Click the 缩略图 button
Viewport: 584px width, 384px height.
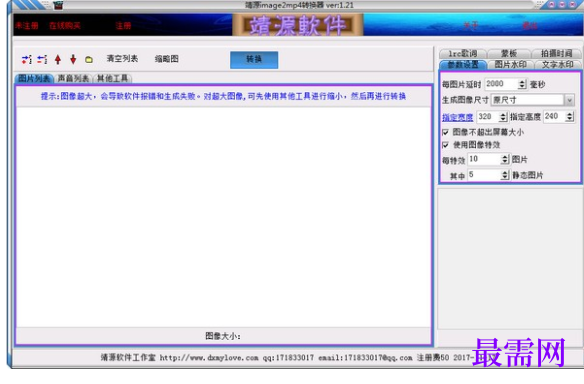[x=166, y=59]
